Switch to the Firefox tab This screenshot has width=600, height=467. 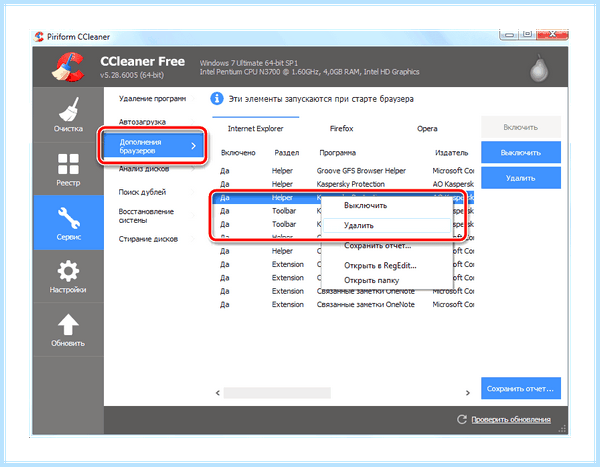341,129
